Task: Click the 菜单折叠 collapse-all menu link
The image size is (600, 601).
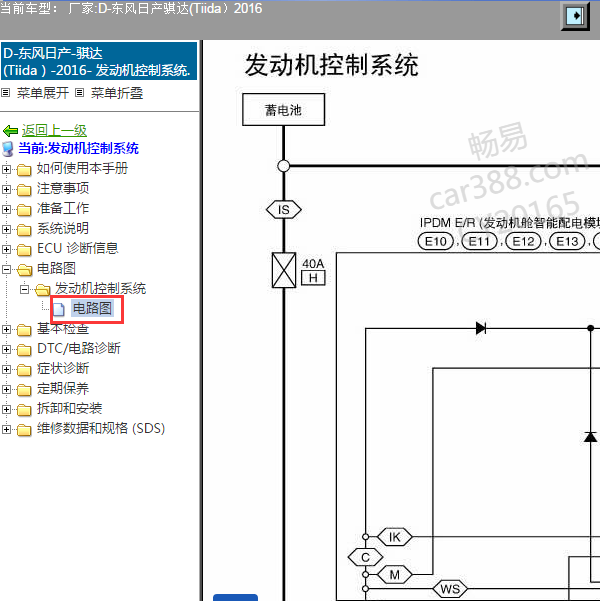Action: point(117,93)
